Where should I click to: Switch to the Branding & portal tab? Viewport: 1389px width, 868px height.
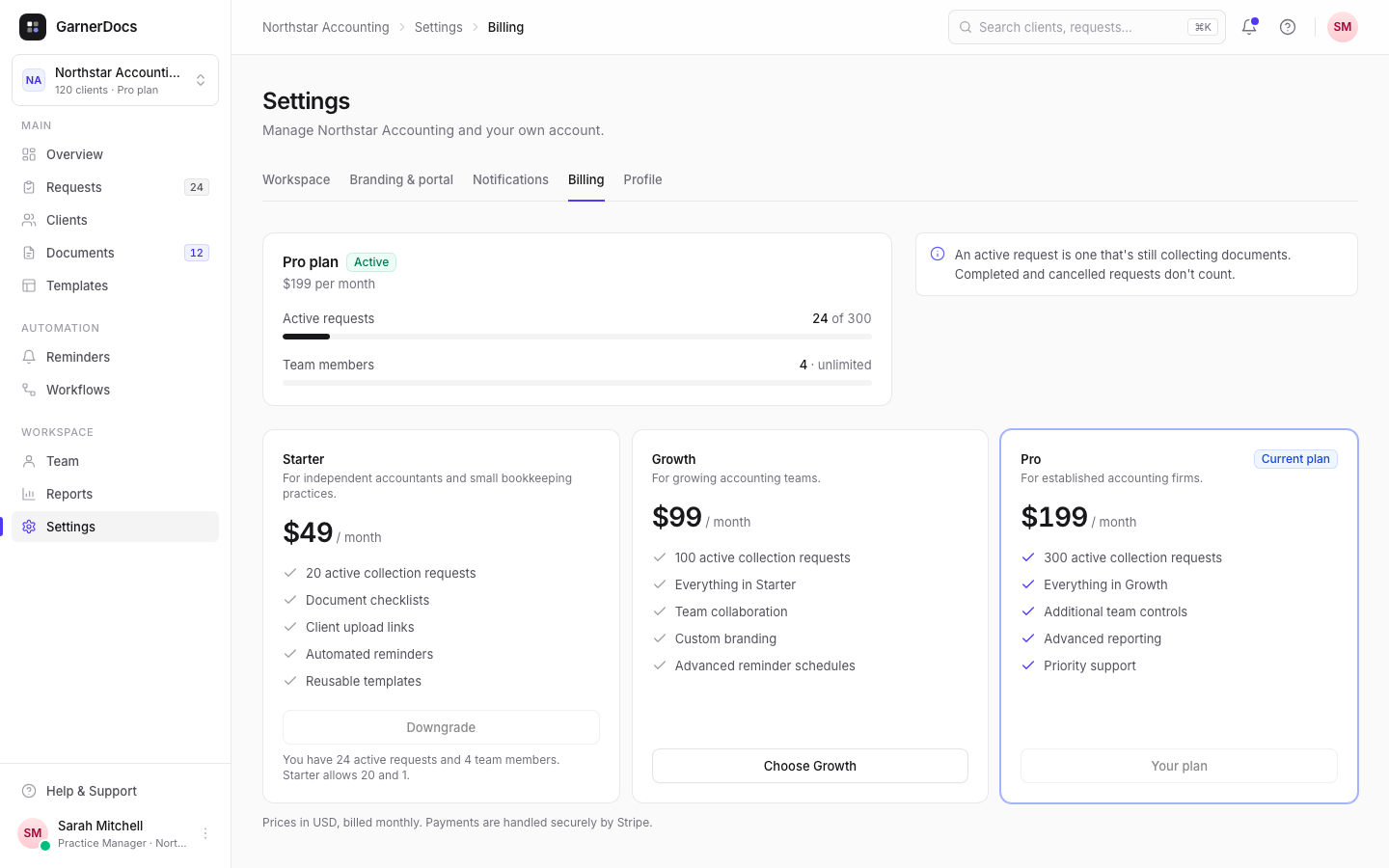[401, 179]
